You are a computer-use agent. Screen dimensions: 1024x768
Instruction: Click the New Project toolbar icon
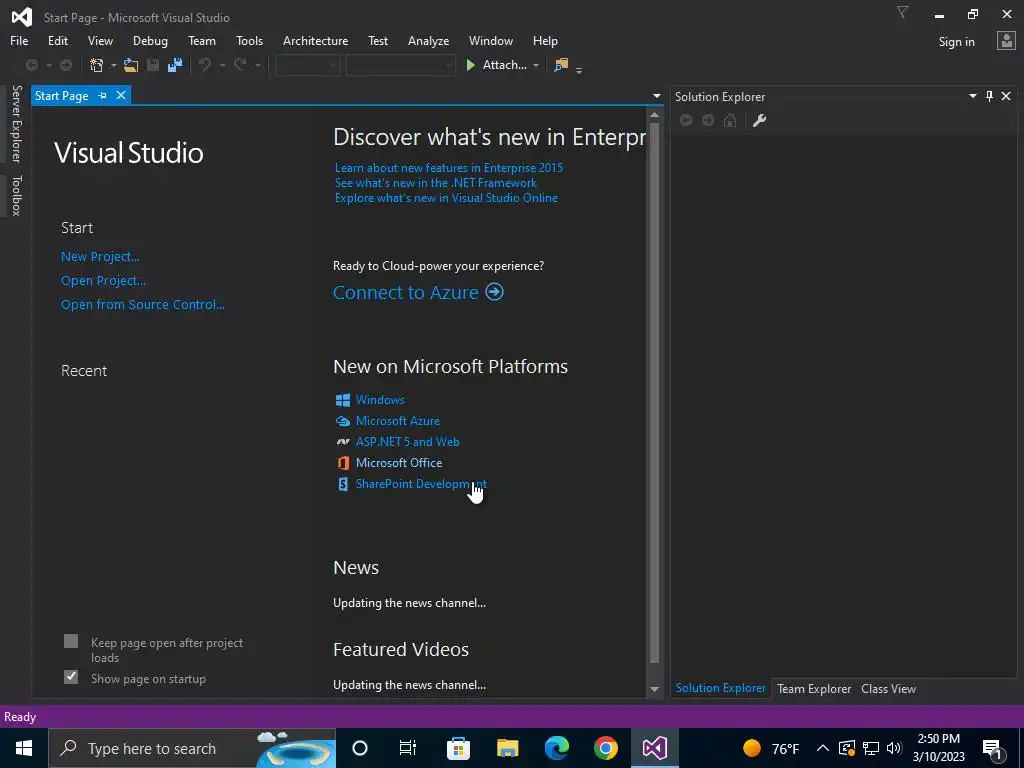(97, 65)
